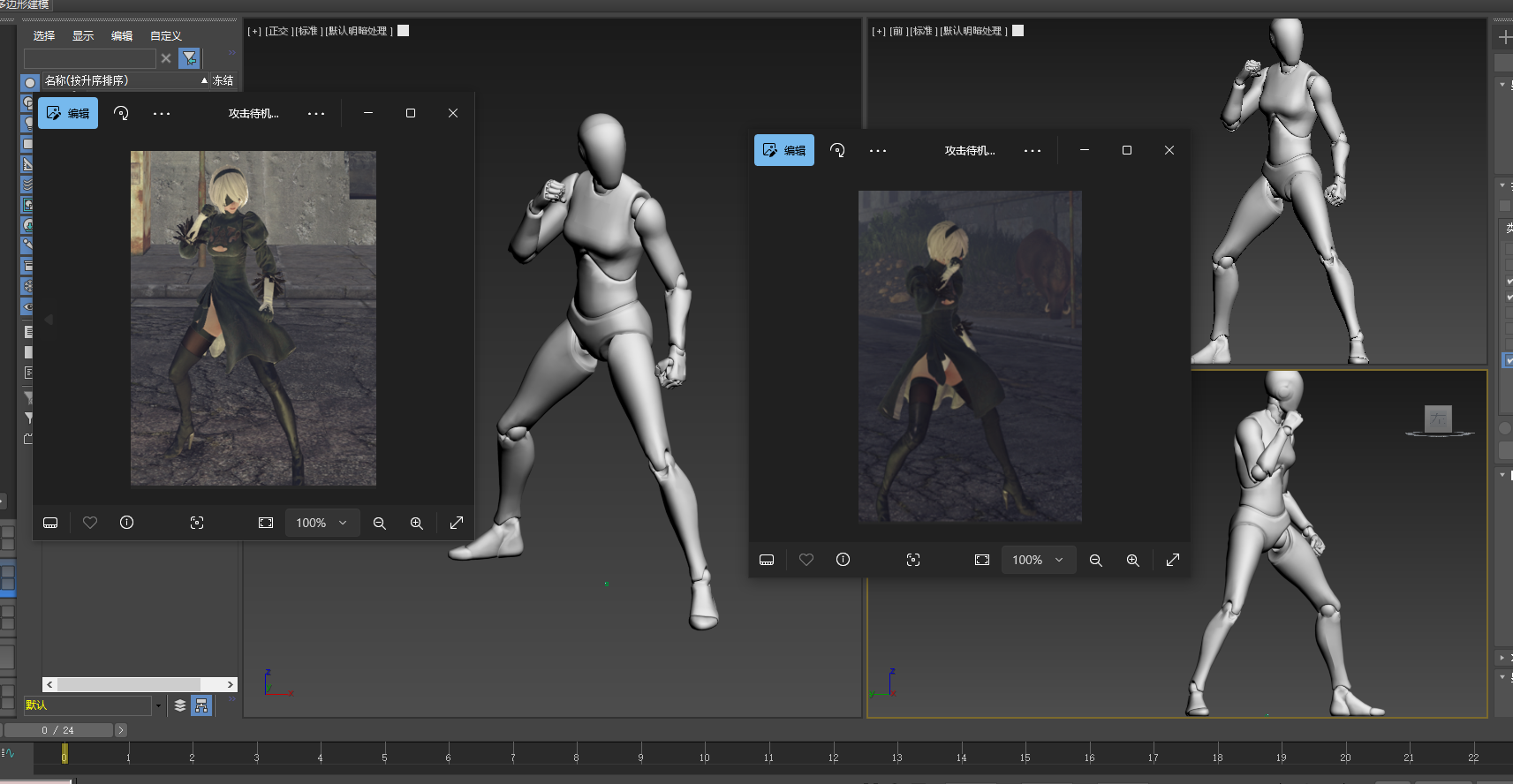The width and height of the screenshot is (1513, 784).
Task: Zoom out in left Photos window
Action: pyautogui.click(x=380, y=523)
